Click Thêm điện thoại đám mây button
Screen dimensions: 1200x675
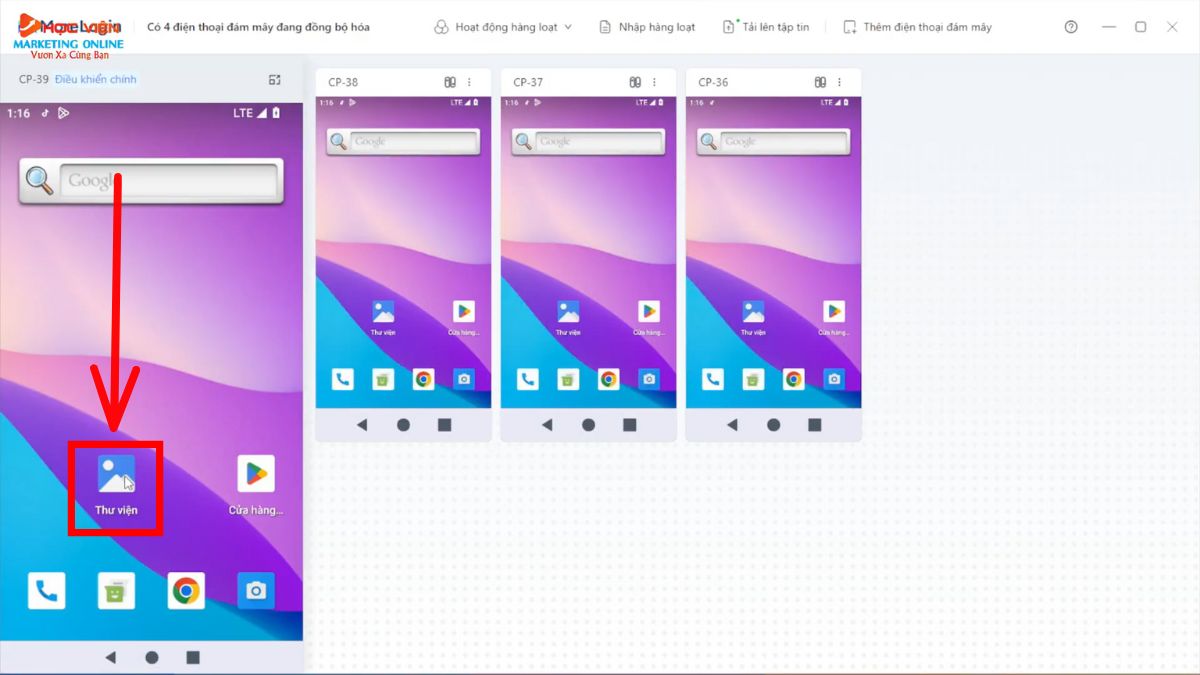click(x=917, y=27)
